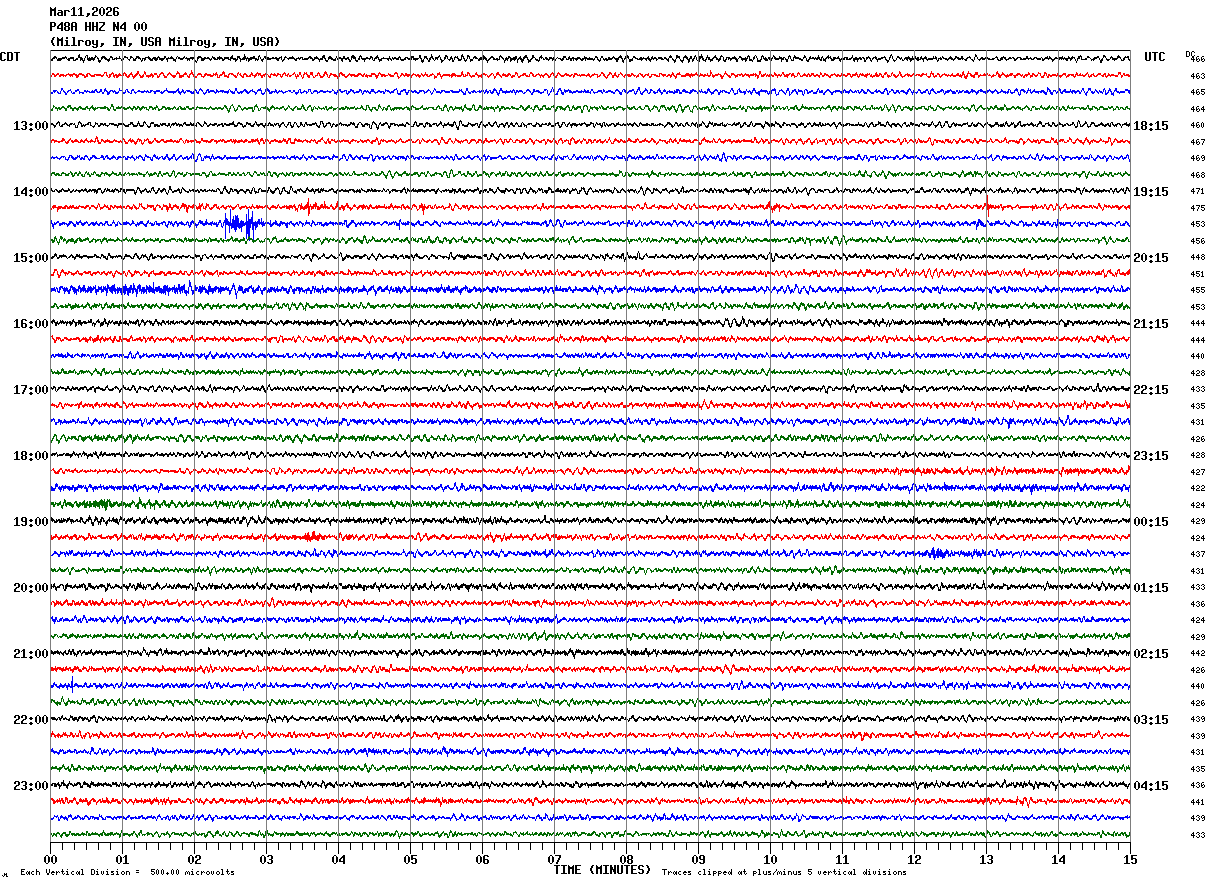Click the date label Mar11,2026
1210x886 pixels.
pyautogui.click(x=84, y=12)
